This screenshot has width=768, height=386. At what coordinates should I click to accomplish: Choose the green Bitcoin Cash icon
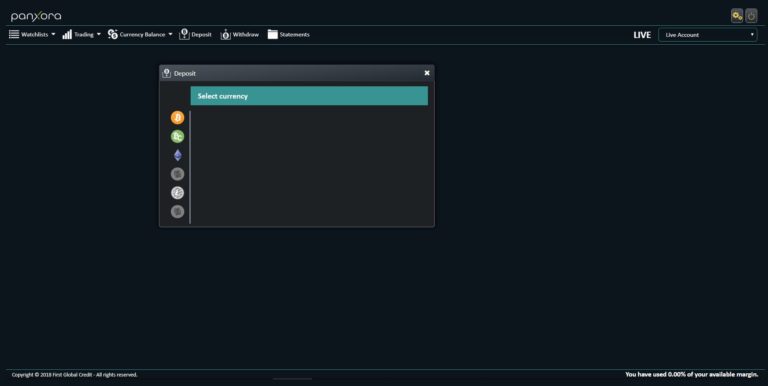[x=177, y=136]
